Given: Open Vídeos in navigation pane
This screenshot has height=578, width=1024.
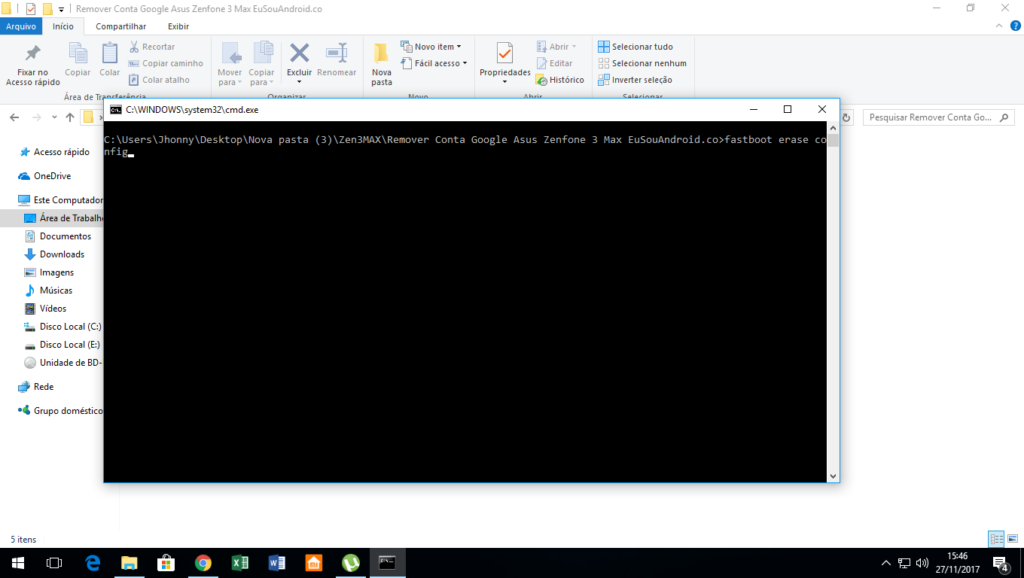Looking at the screenshot, I should point(45,309).
